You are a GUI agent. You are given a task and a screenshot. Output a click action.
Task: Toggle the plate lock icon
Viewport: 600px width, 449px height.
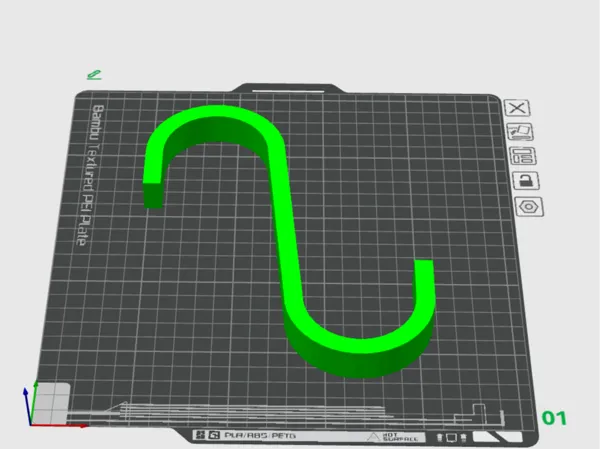point(526,181)
